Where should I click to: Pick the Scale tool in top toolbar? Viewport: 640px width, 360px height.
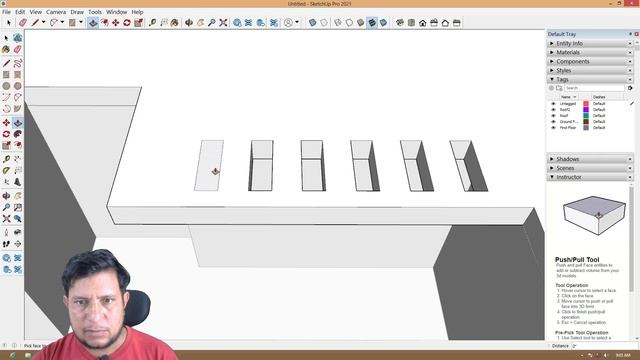tap(139, 23)
